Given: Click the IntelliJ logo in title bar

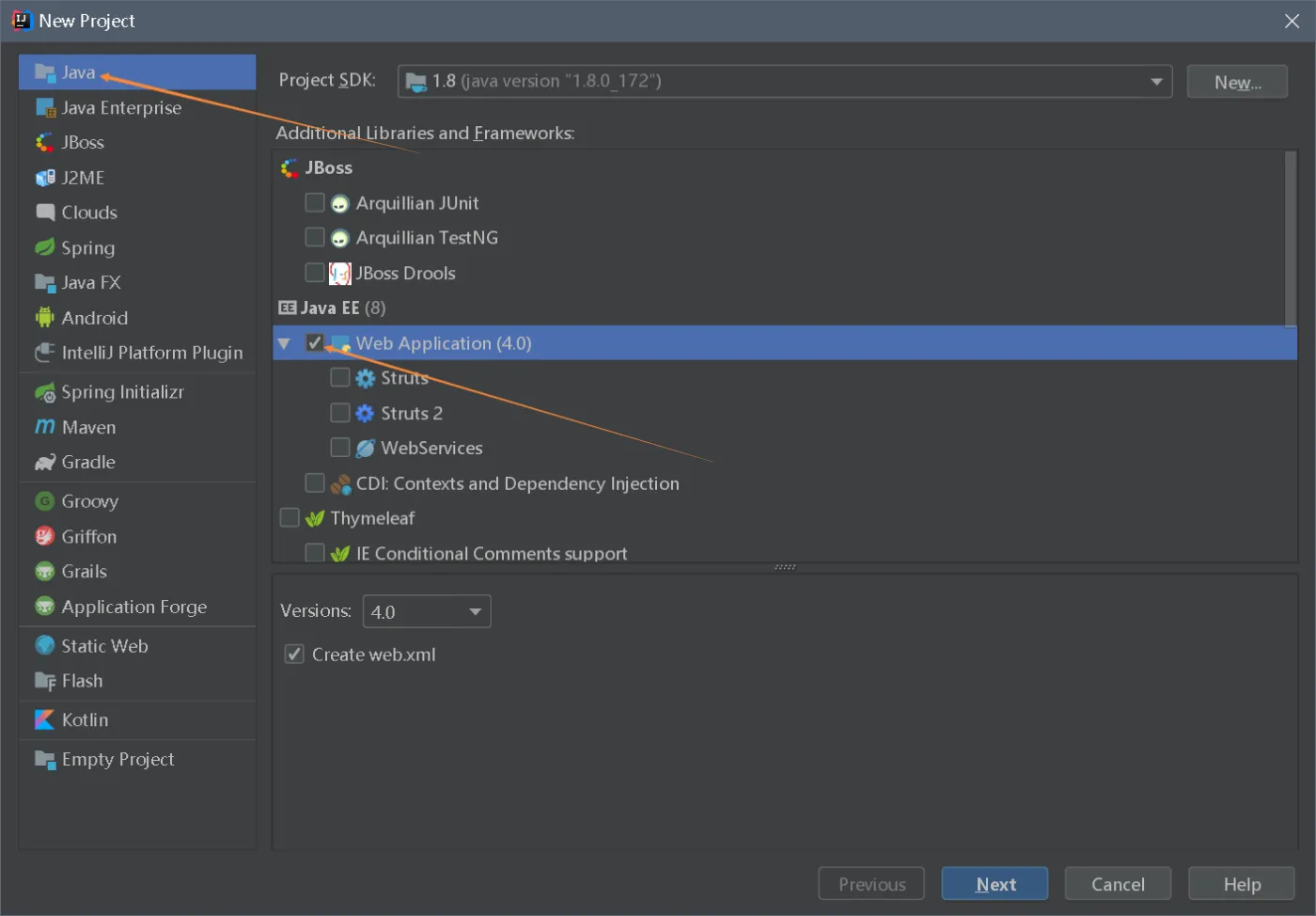Looking at the screenshot, I should point(21,20).
